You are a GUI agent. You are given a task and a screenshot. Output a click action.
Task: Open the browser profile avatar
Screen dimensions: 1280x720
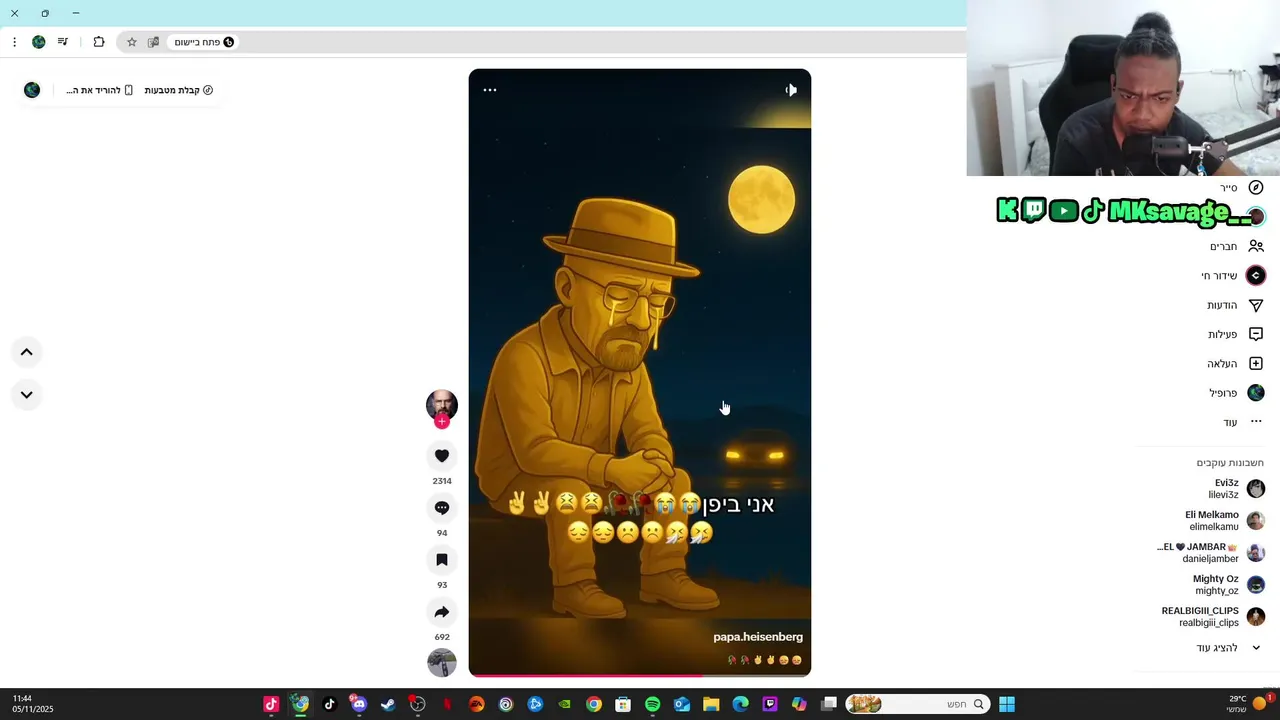tap(38, 42)
